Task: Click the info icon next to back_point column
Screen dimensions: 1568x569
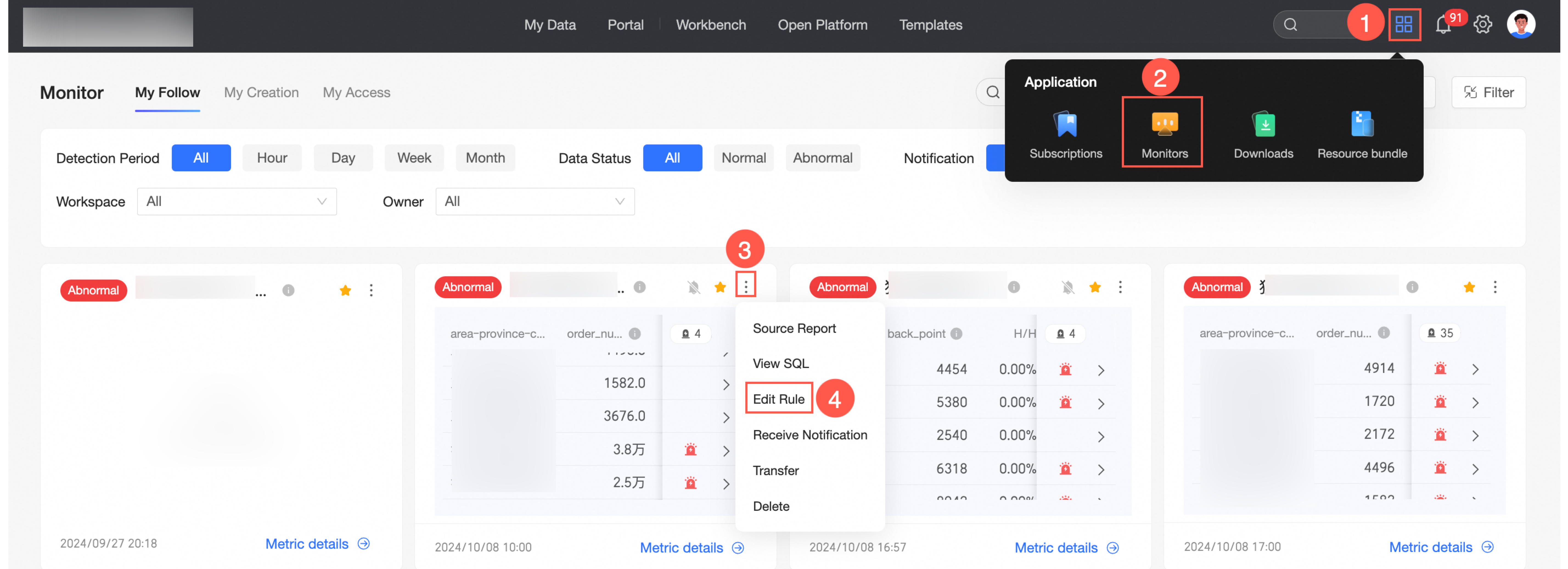Action: 956,334
